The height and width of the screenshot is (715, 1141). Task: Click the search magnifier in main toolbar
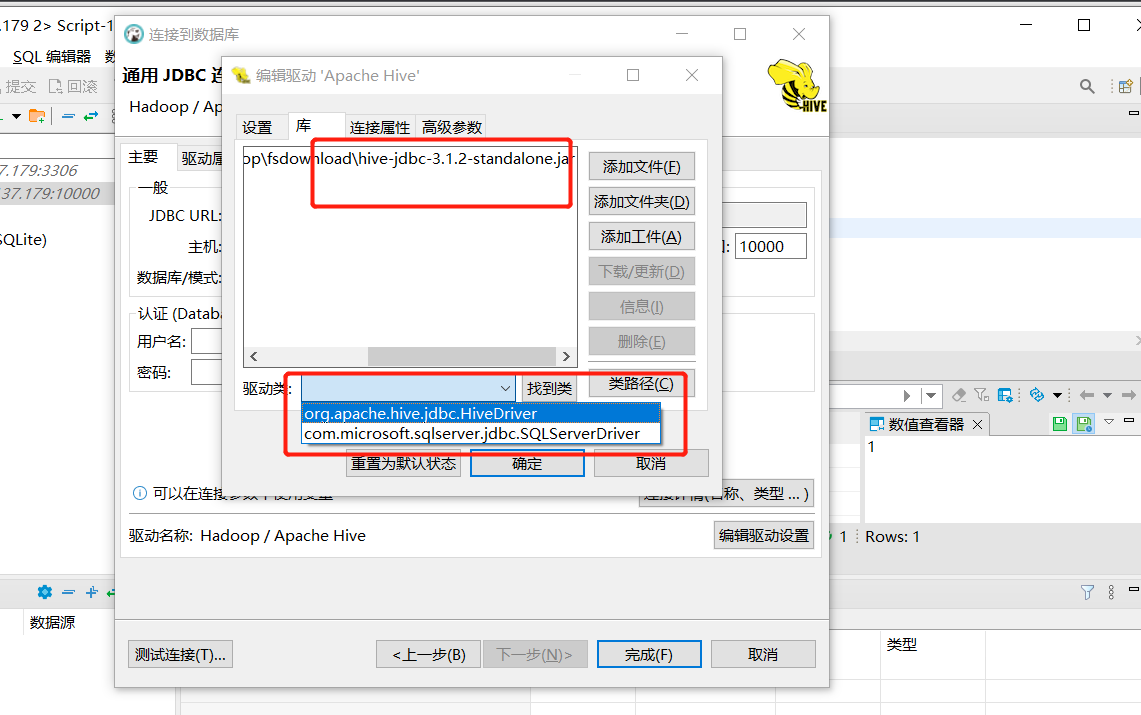click(x=1087, y=87)
